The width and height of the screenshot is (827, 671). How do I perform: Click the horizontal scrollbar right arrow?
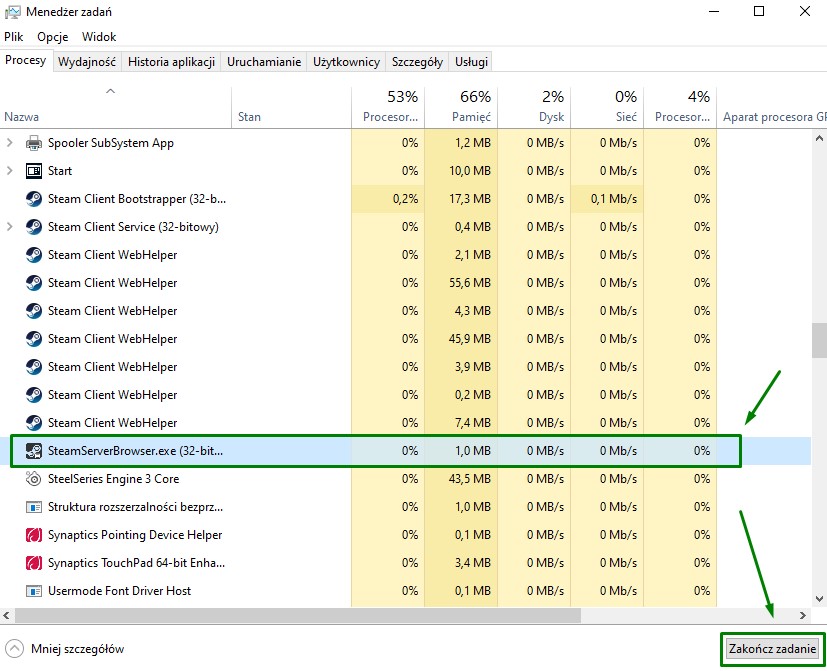coord(803,615)
